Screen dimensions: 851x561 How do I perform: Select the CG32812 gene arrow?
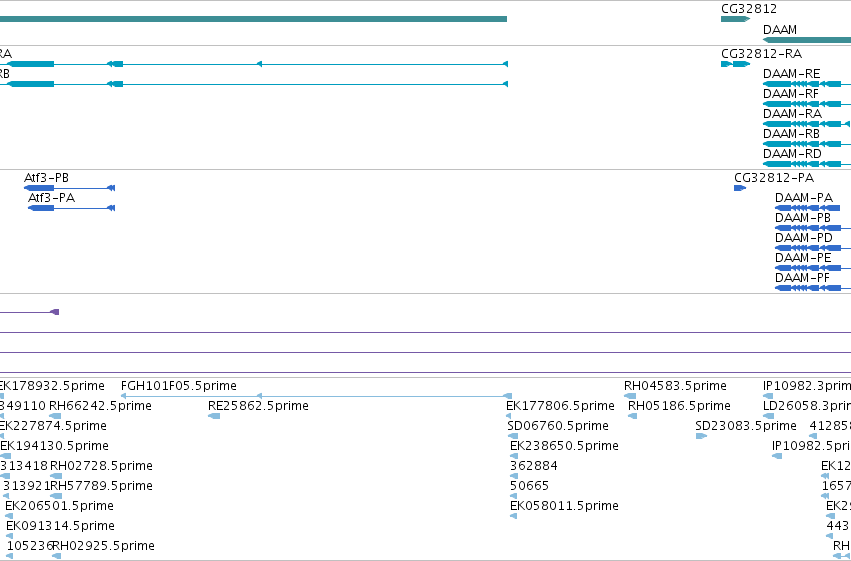[x=735, y=19]
